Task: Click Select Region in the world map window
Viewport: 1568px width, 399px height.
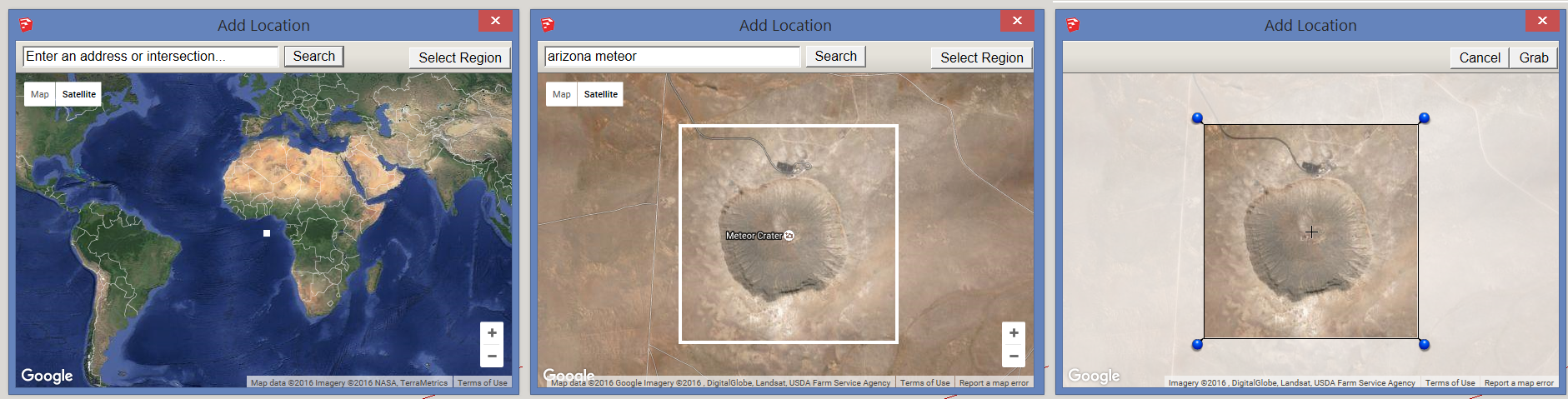Action: click(459, 57)
